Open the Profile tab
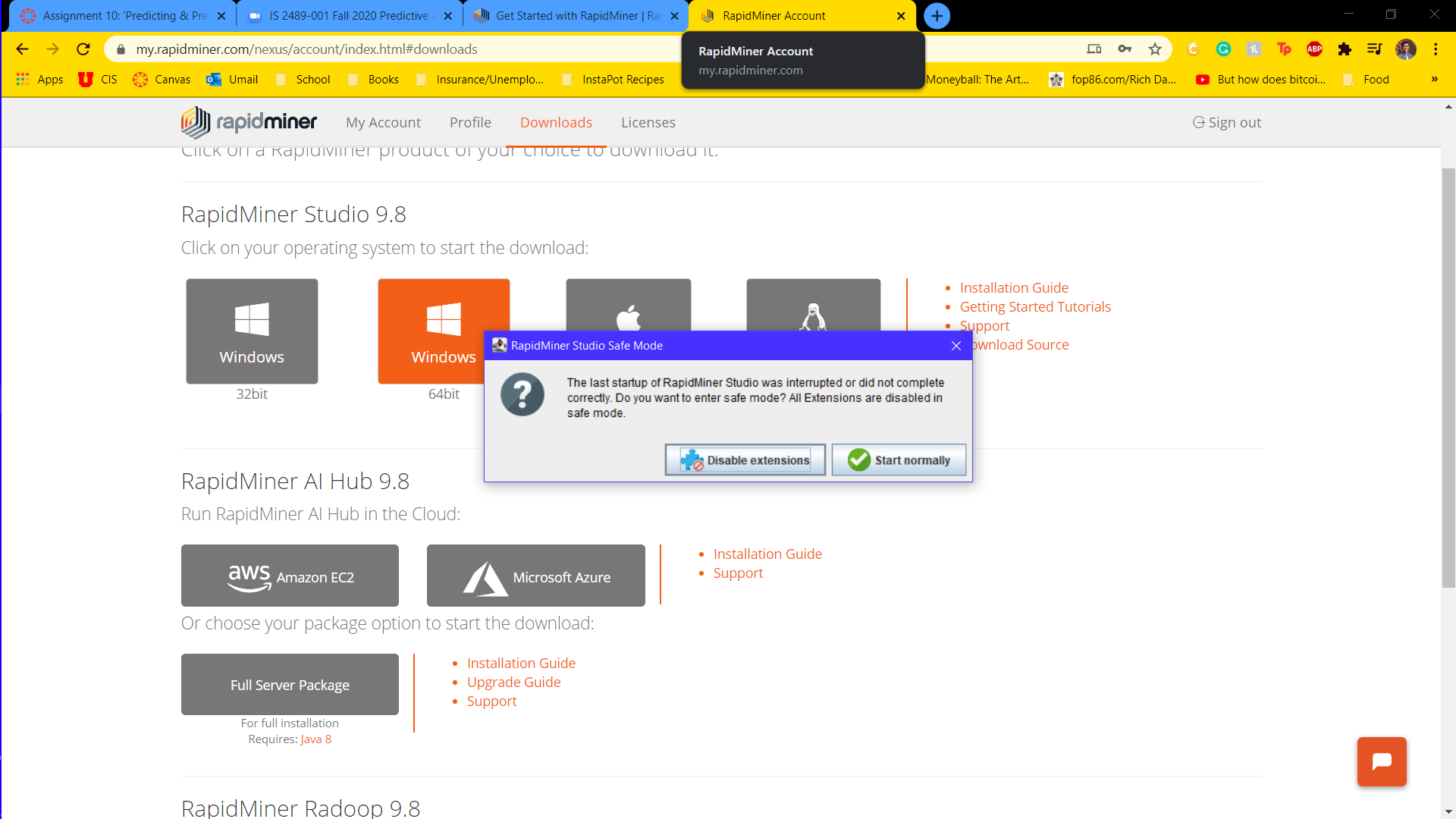Image resolution: width=1456 pixels, height=819 pixels. pos(470,123)
